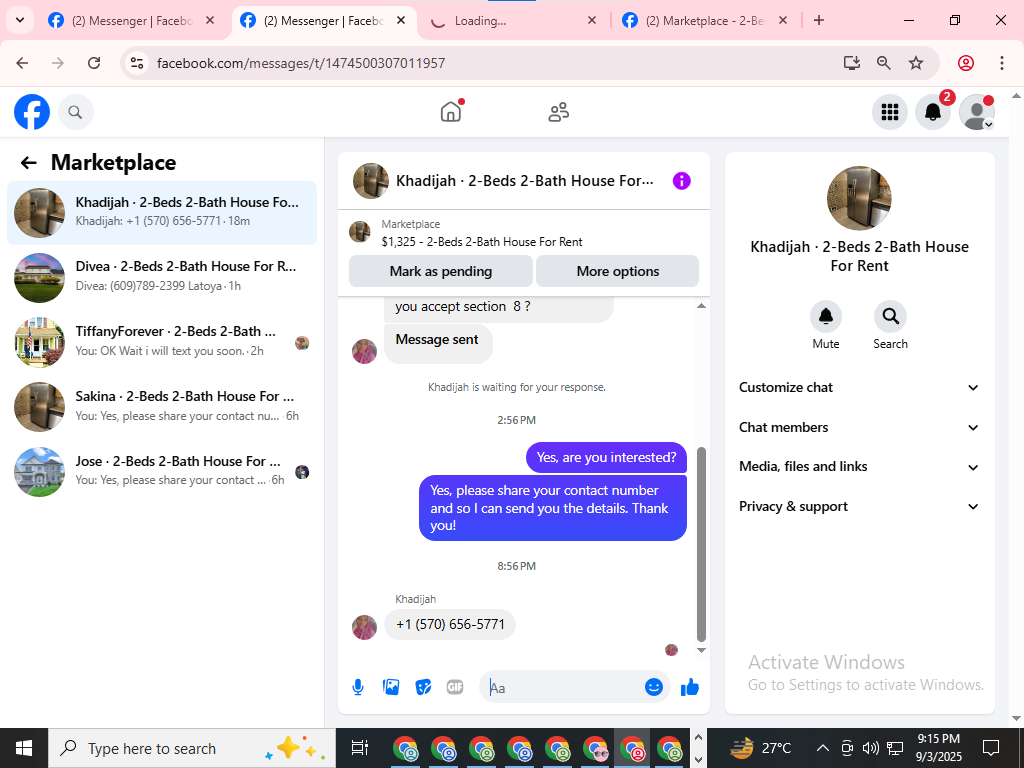
Task: Switch to the first Messenger browser tab
Action: pos(131,20)
